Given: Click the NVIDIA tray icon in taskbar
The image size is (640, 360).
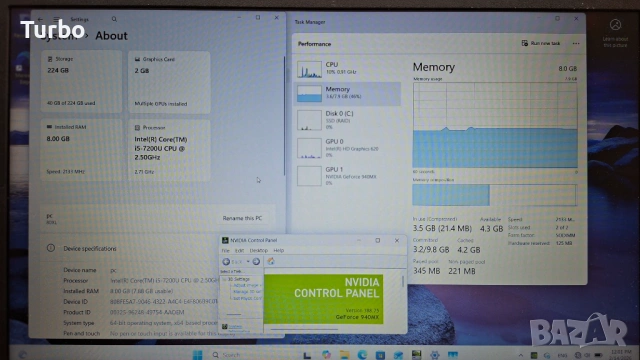Looking at the screenshot, I should tap(534, 355).
